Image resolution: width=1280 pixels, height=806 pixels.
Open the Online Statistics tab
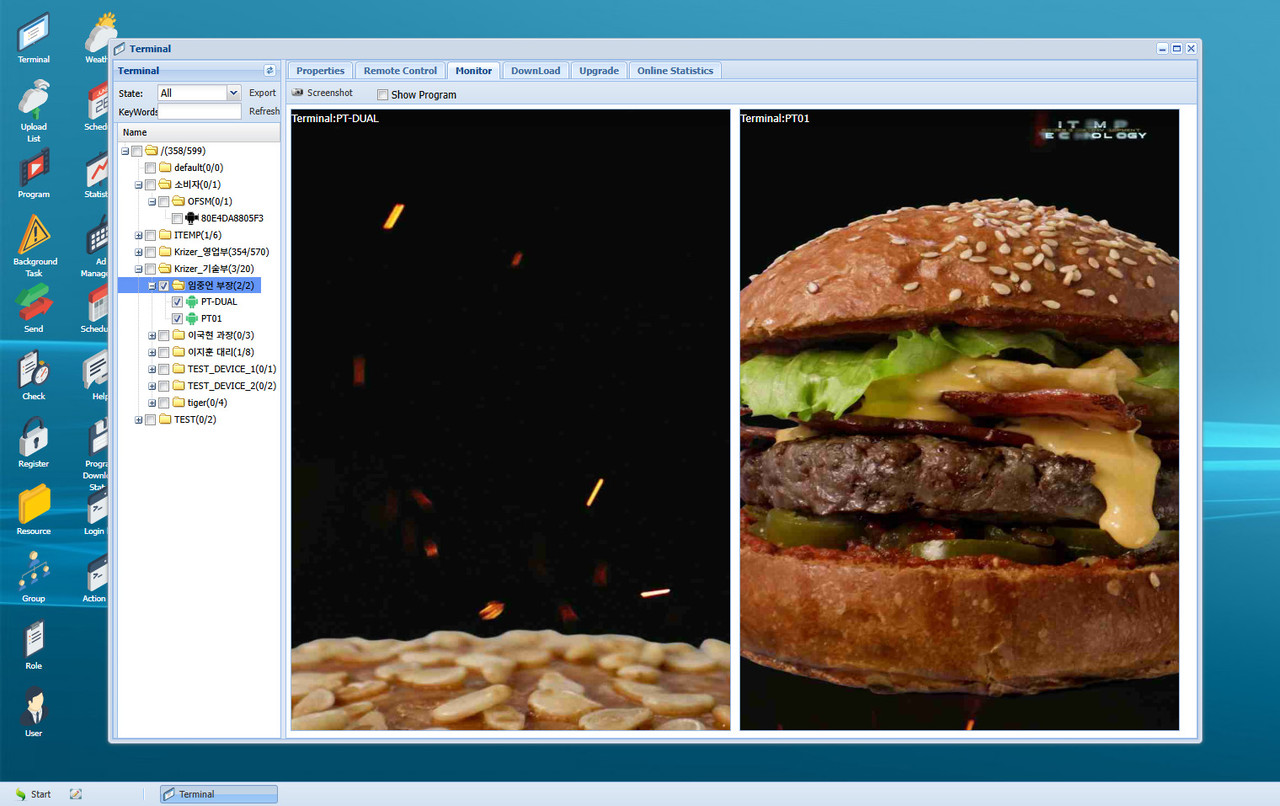(x=675, y=71)
